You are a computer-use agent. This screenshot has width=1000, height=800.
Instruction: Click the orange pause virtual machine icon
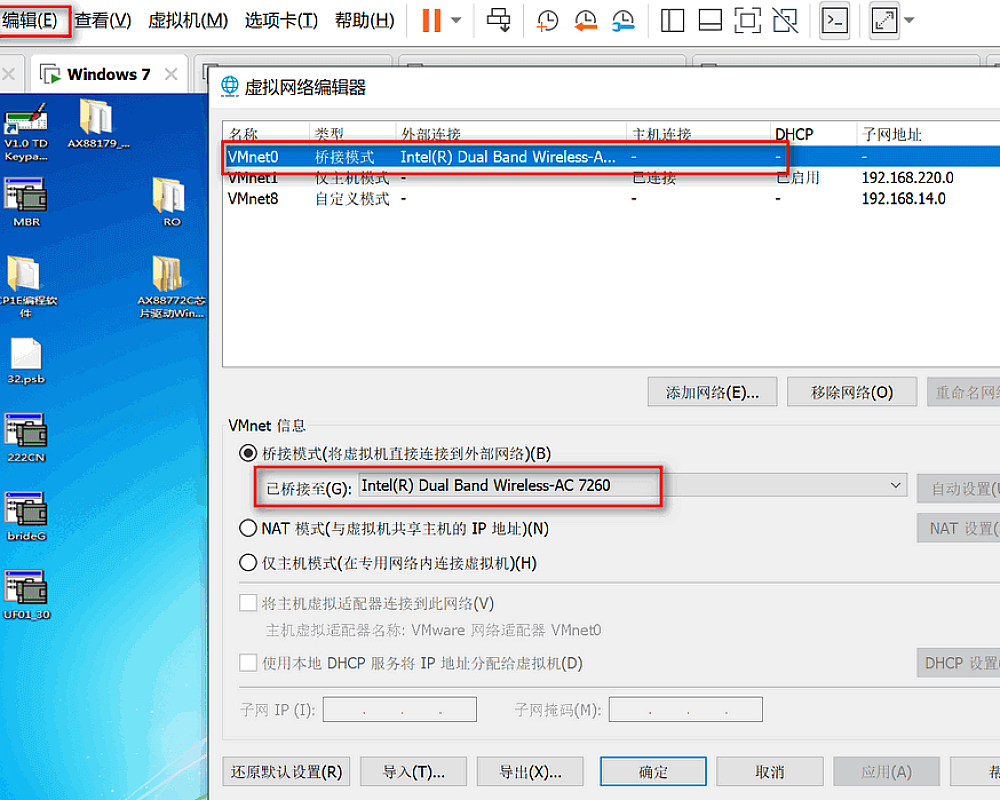coord(431,20)
